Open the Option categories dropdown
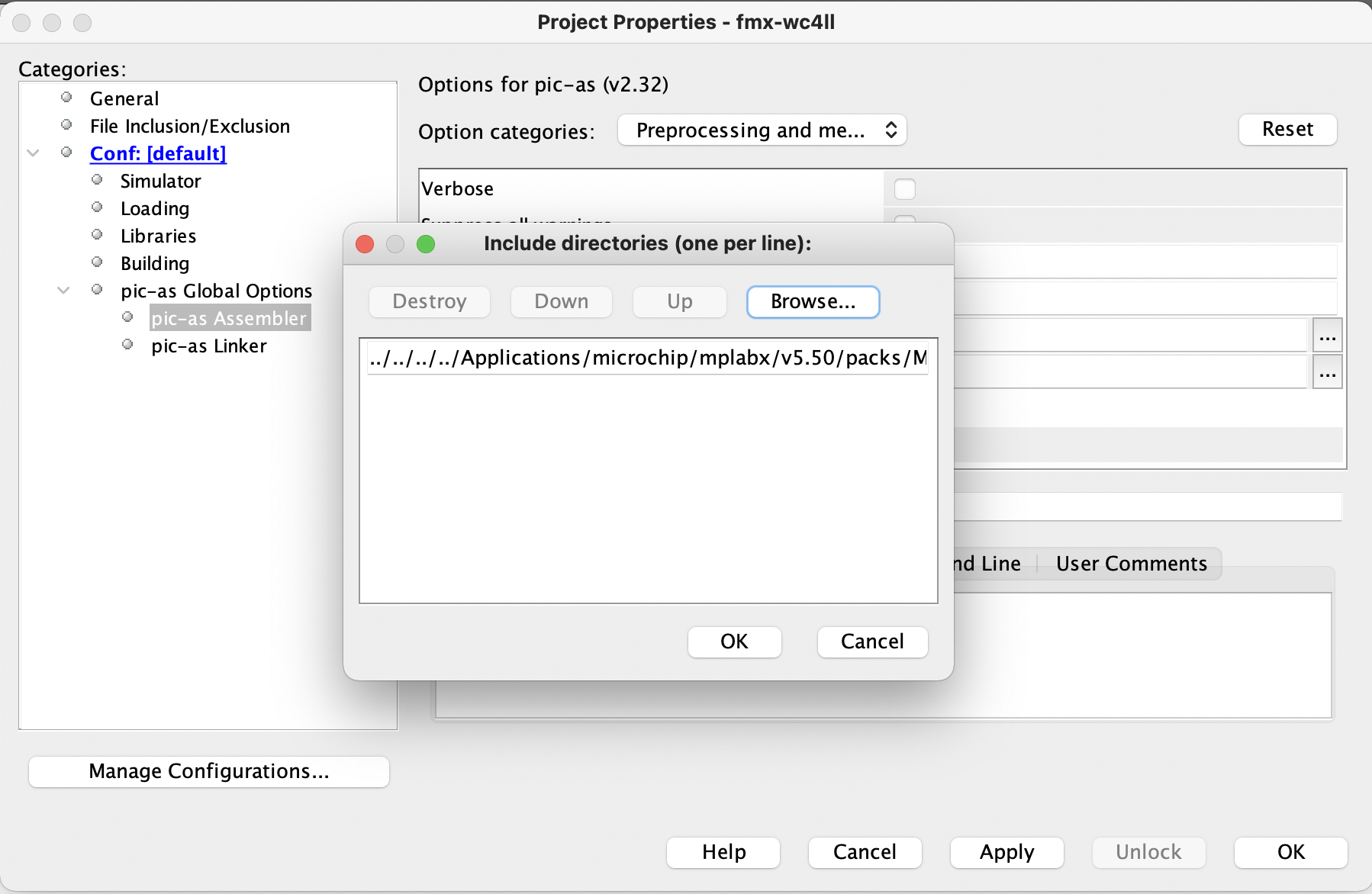The height and width of the screenshot is (894, 1372). pyautogui.click(x=762, y=130)
